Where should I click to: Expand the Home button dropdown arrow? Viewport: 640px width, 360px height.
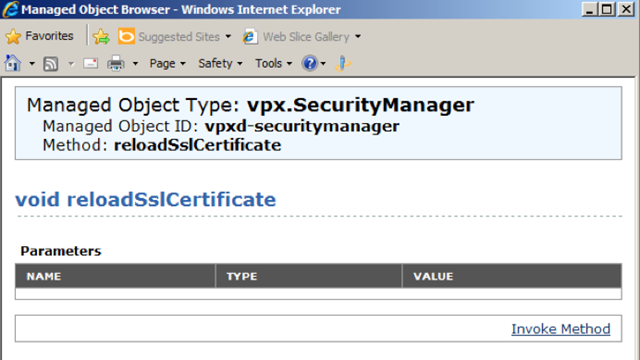coord(32,64)
